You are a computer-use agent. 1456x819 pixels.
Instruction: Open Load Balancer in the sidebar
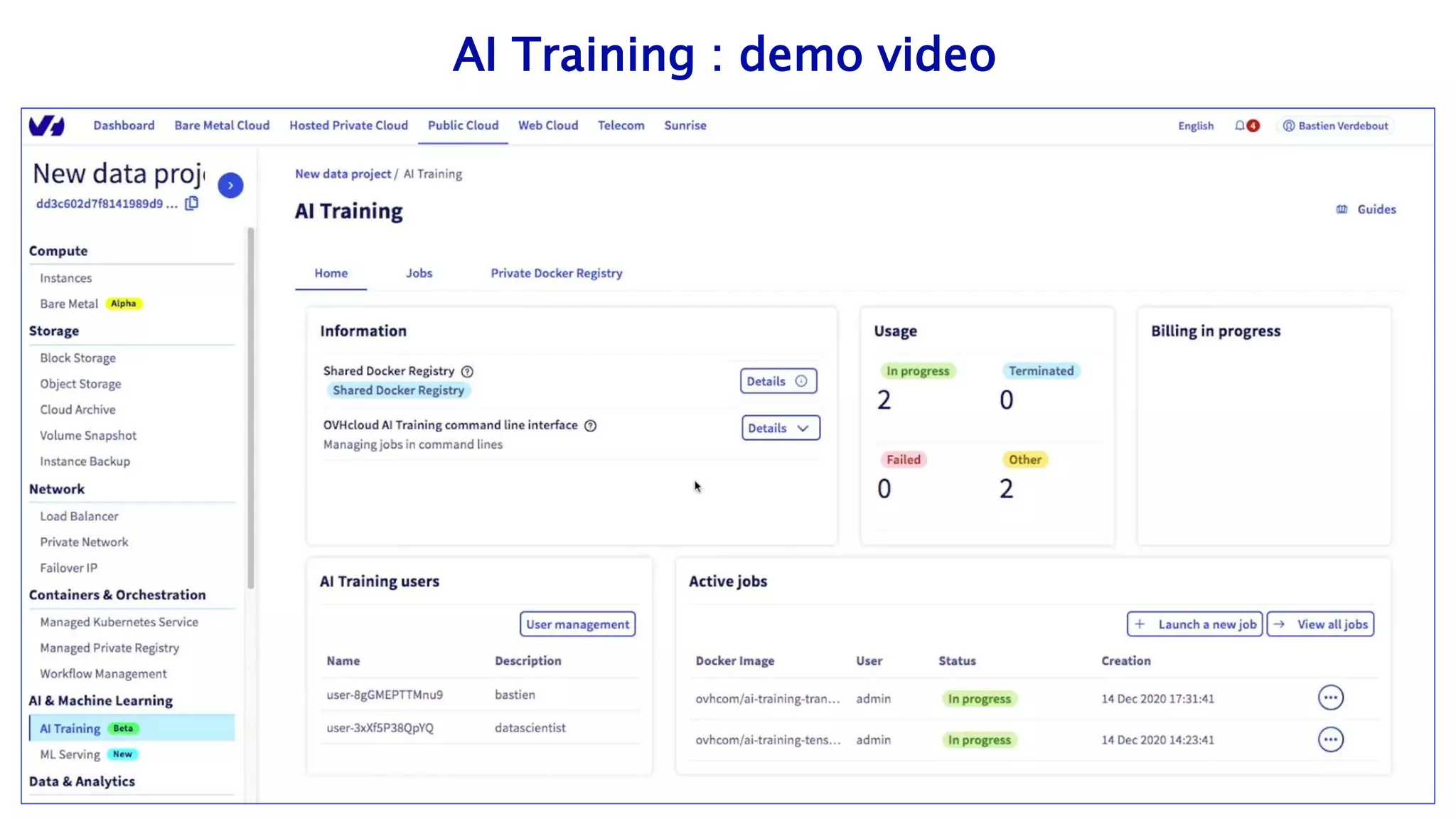[79, 516]
